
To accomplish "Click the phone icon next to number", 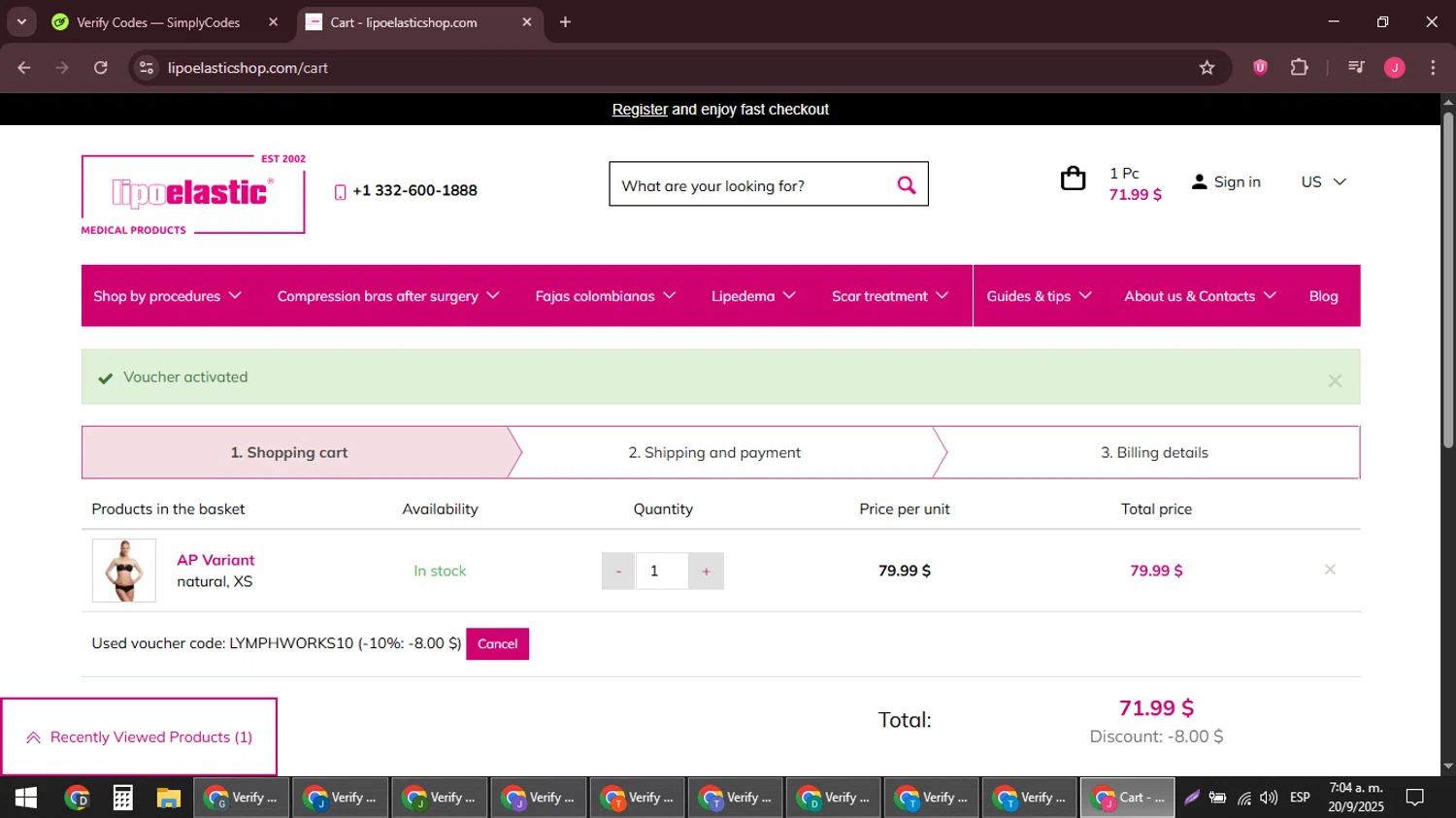I will [340, 192].
